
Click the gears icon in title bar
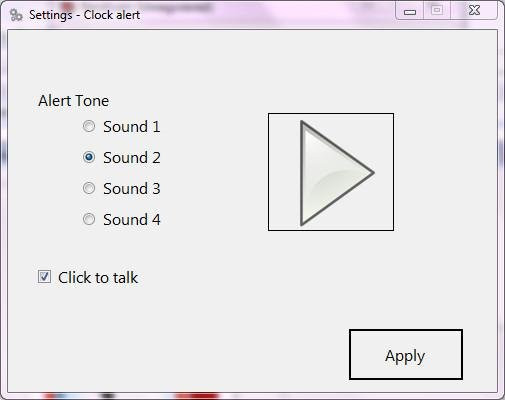16,15
